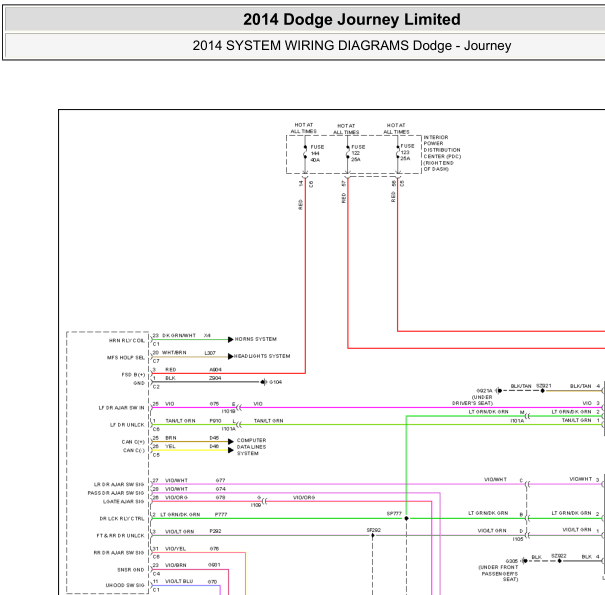Click the "2014 SYSTEM WIRING DIAGRAMS Dodge - Journey" subtitle

(352, 46)
